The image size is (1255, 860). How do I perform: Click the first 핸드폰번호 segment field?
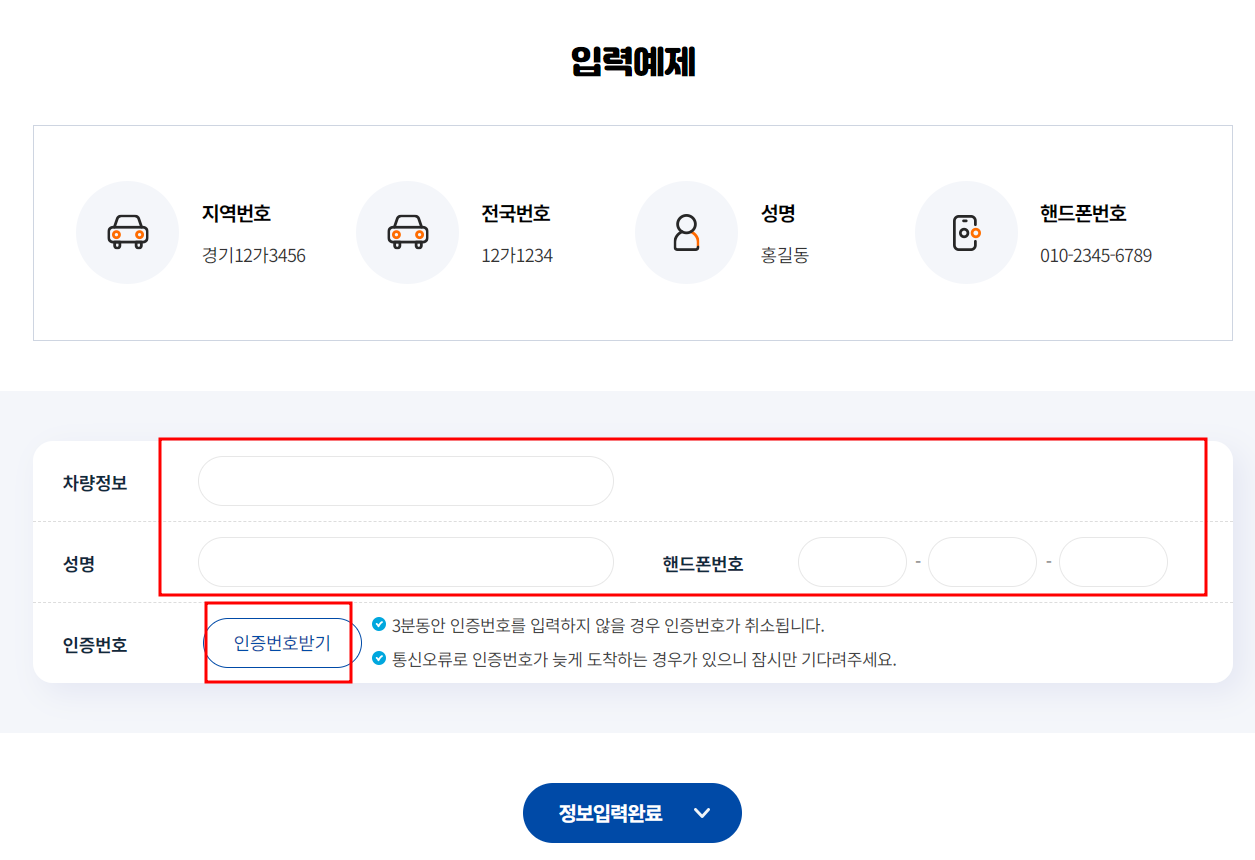(x=852, y=562)
